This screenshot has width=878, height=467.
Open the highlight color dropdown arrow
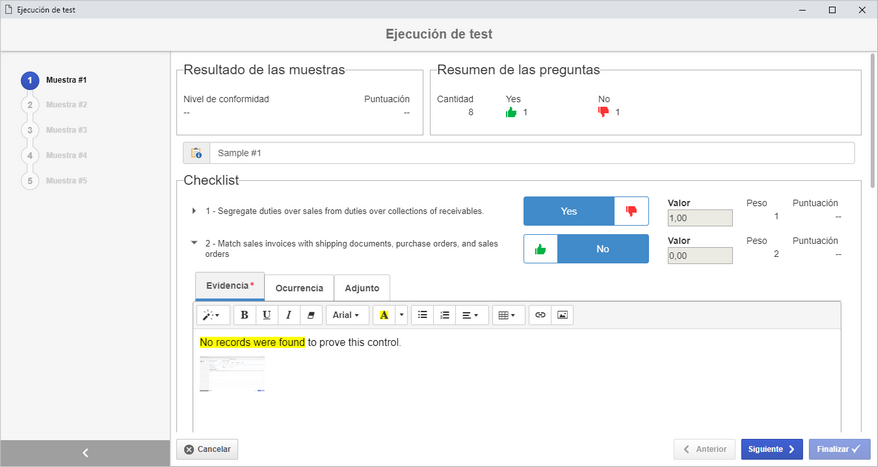[401, 315]
